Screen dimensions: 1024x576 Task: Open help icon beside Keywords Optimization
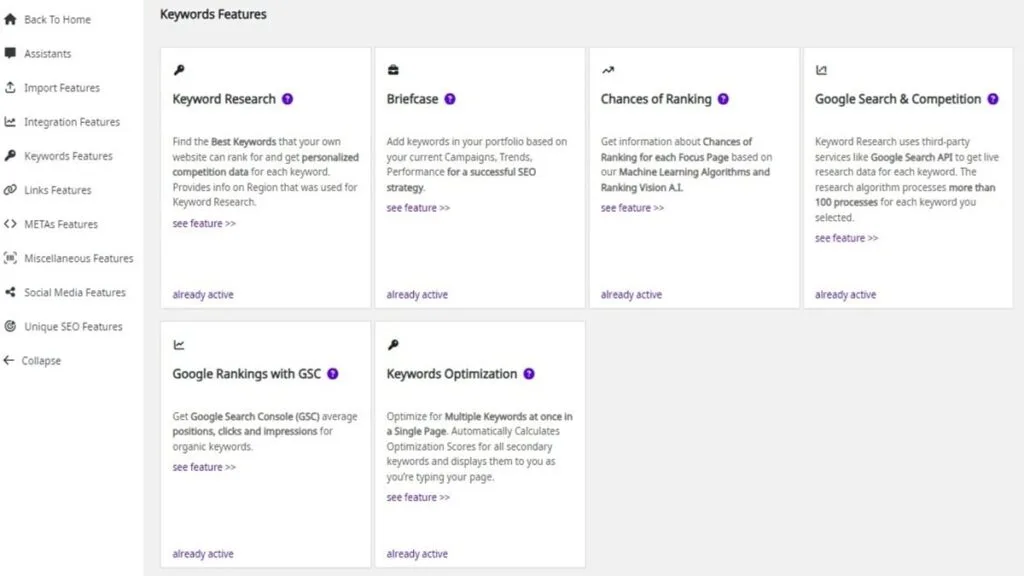click(x=529, y=374)
